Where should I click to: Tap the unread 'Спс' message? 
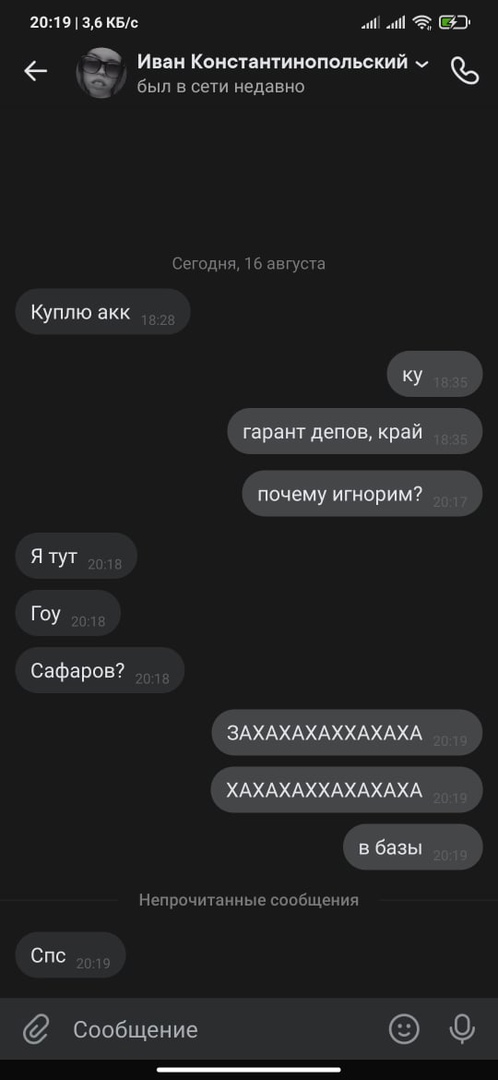click(71, 955)
